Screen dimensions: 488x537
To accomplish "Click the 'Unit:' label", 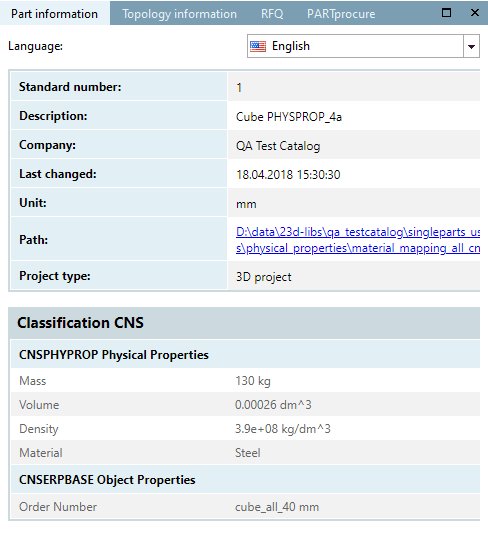I will click(33, 203).
